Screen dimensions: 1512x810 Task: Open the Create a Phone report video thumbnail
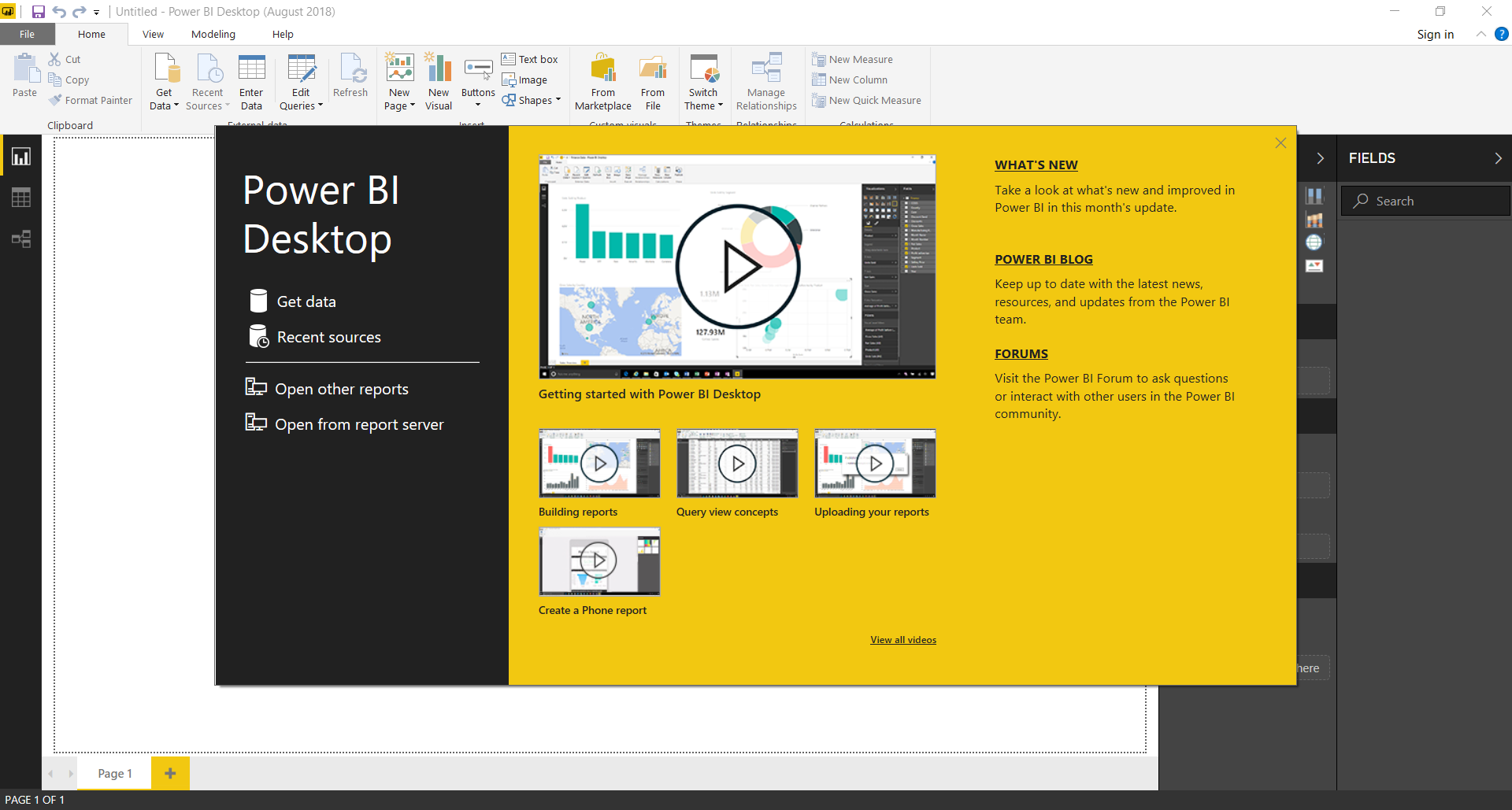pos(599,561)
